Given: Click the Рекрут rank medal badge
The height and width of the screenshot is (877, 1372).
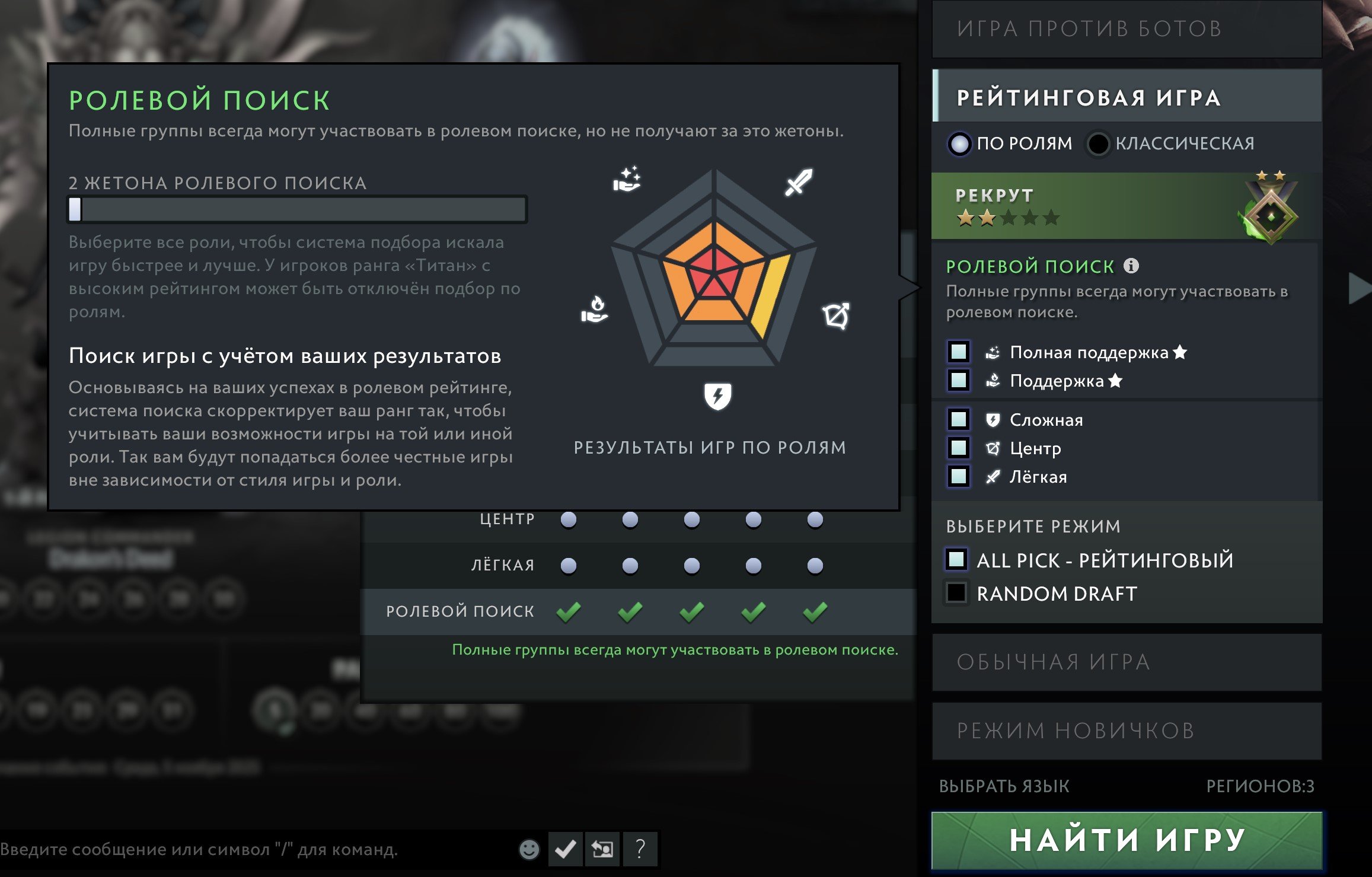Looking at the screenshot, I should [x=1270, y=206].
